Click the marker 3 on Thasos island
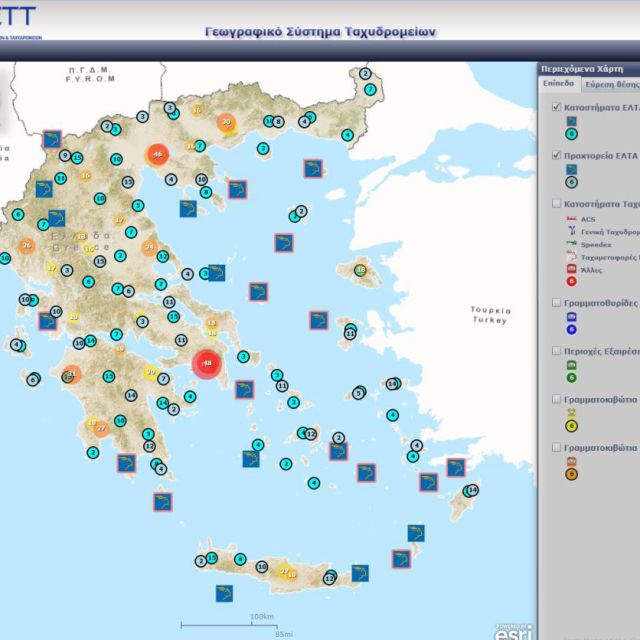 (x=263, y=149)
